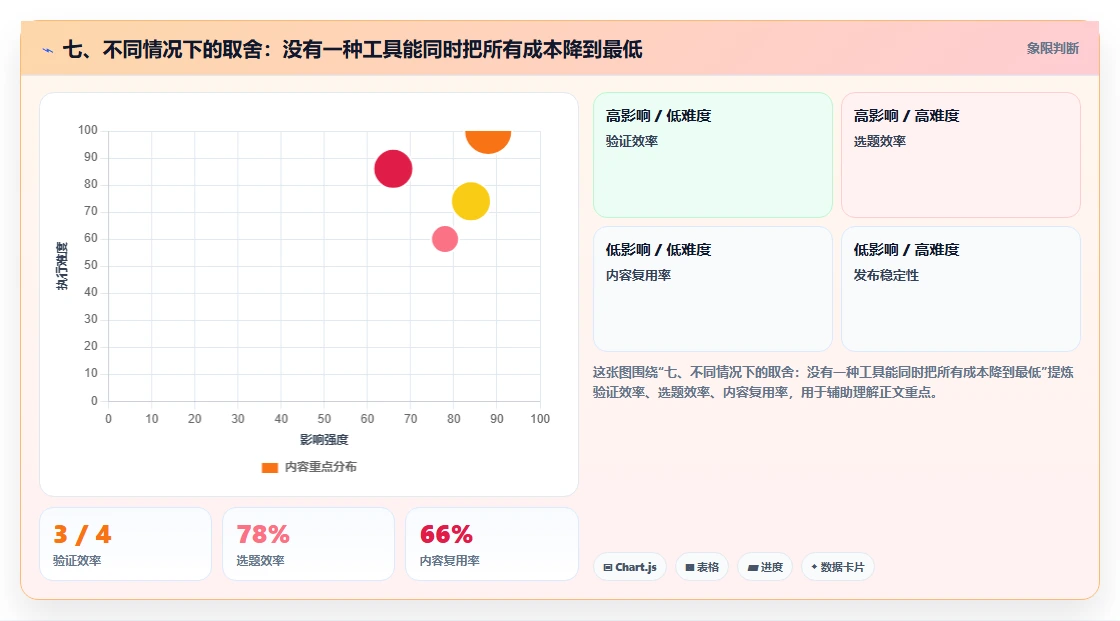The image size is (1120, 621).
Task: Click the crimson red bubble in the chart
Action: pos(393,169)
